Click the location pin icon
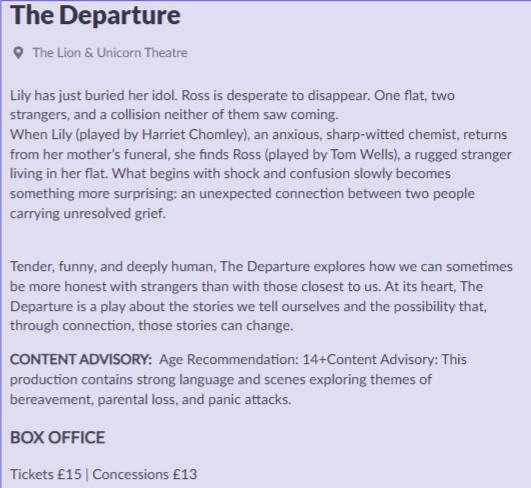Screen dimensions: 531x488 [x=18, y=53]
